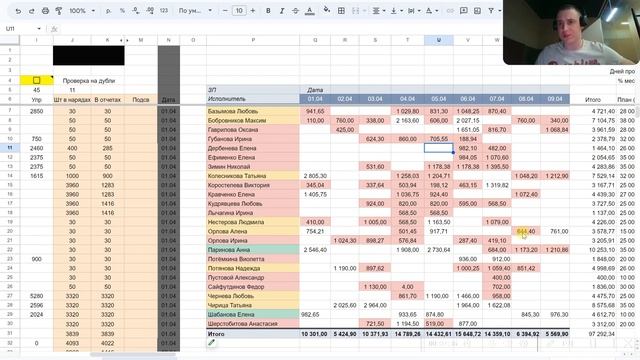Increase font size with plus button
The width and height of the screenshot is (640, 360).
(253, 11)
